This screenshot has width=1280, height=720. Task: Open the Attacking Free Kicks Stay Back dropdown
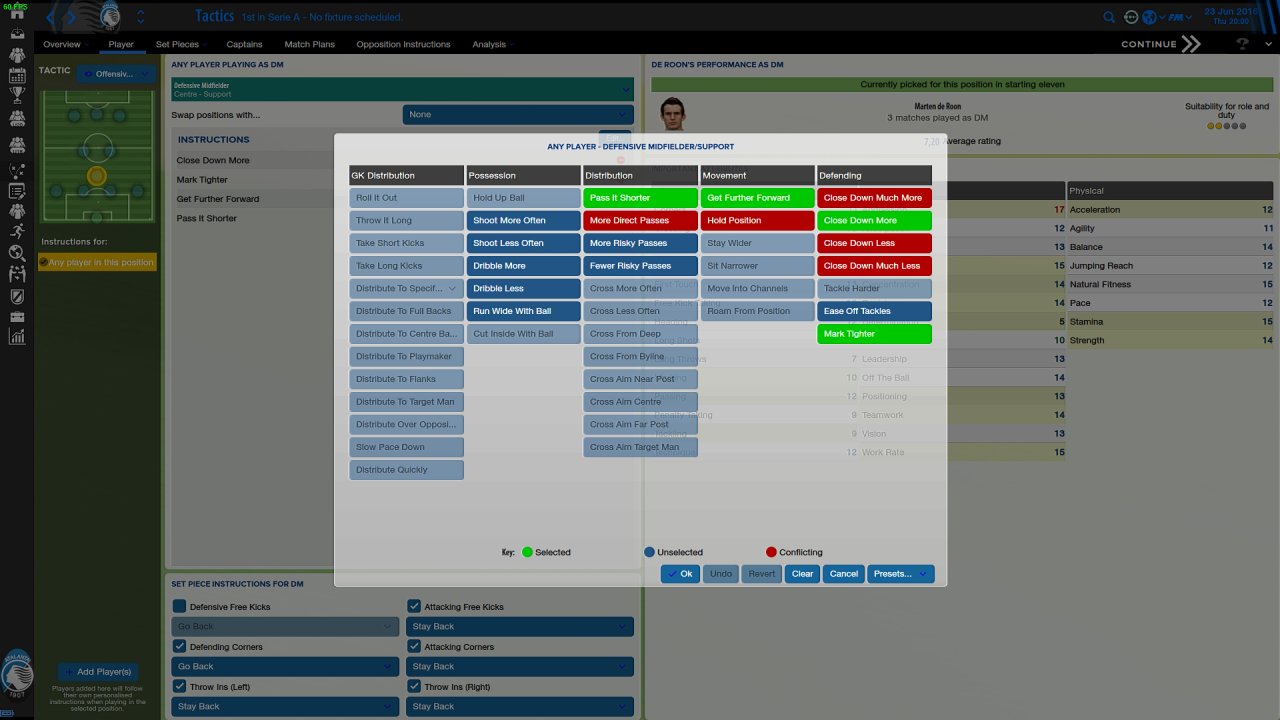coord(520,626)
